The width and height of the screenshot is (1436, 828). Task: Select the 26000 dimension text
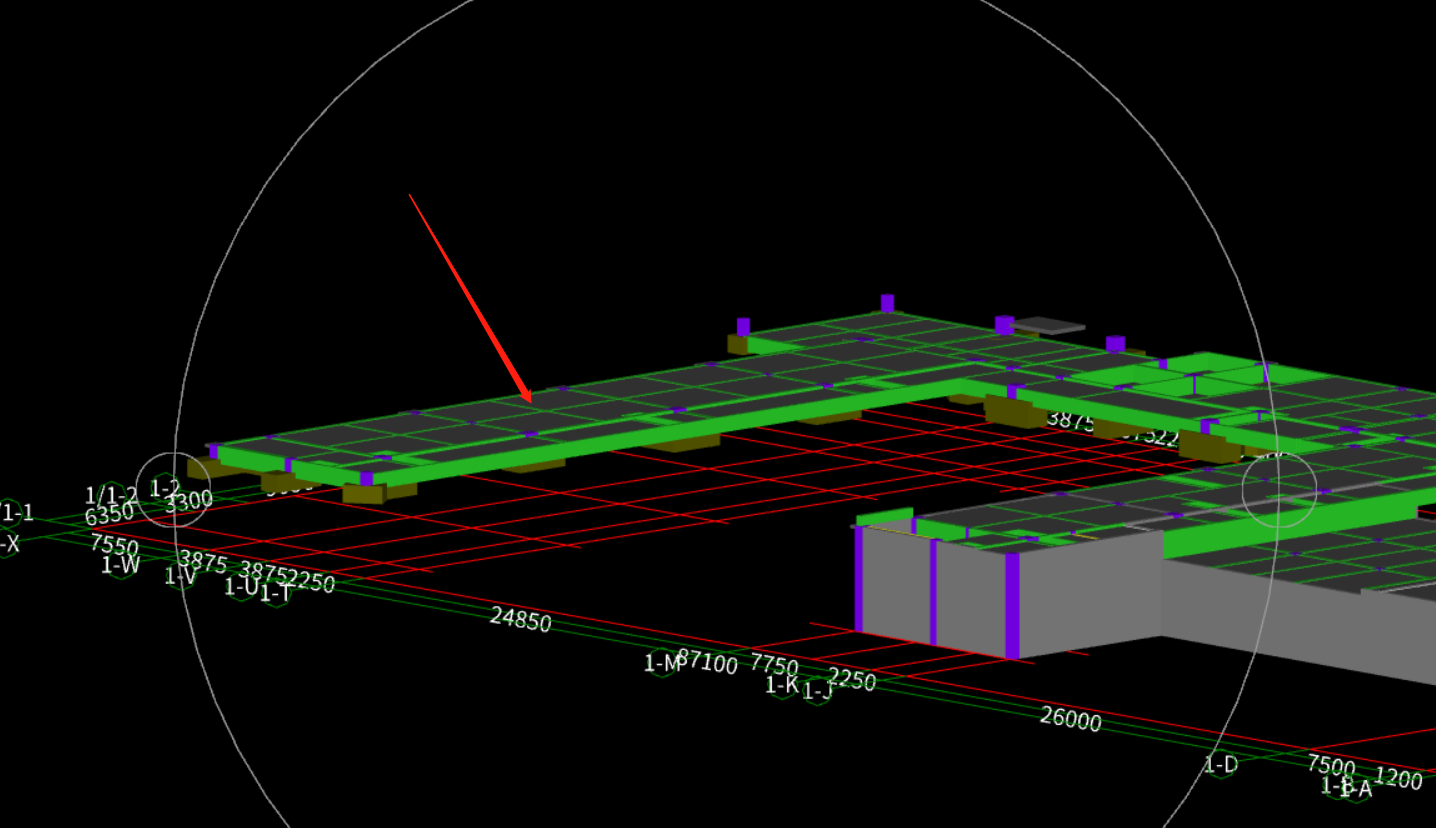click(x=1070, y=719)
